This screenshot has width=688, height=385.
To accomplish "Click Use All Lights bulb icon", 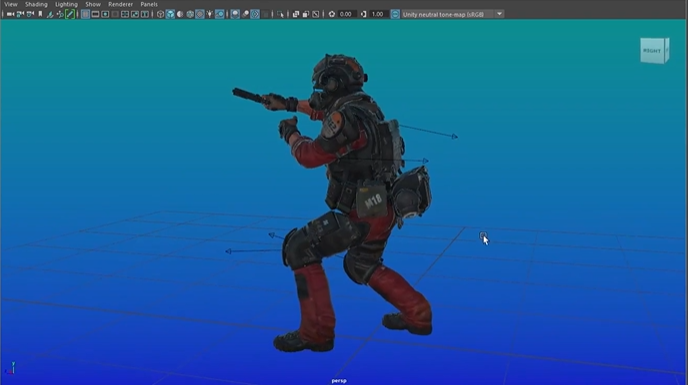I will point(210,14).
